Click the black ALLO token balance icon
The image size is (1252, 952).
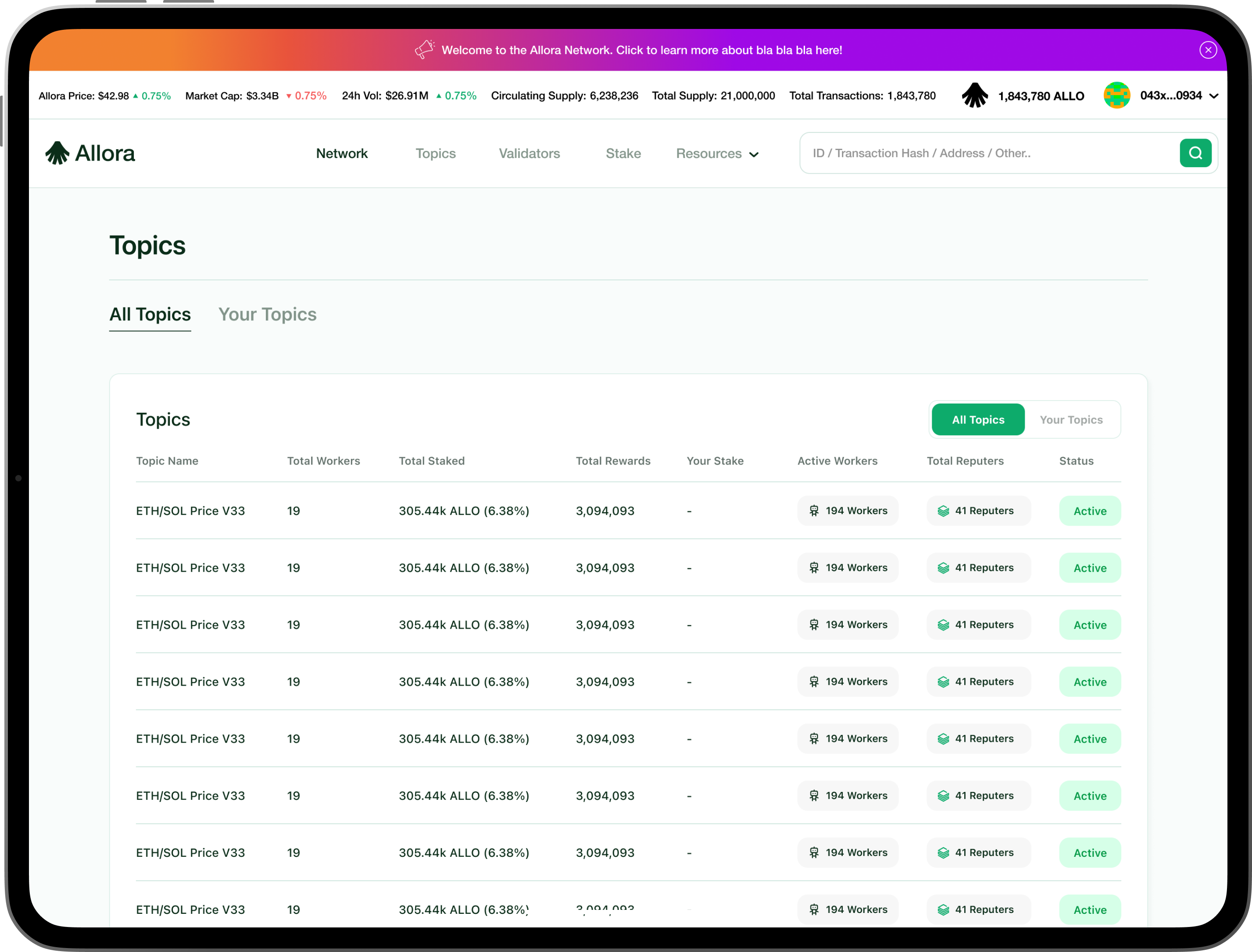click(x=974, y=95)
